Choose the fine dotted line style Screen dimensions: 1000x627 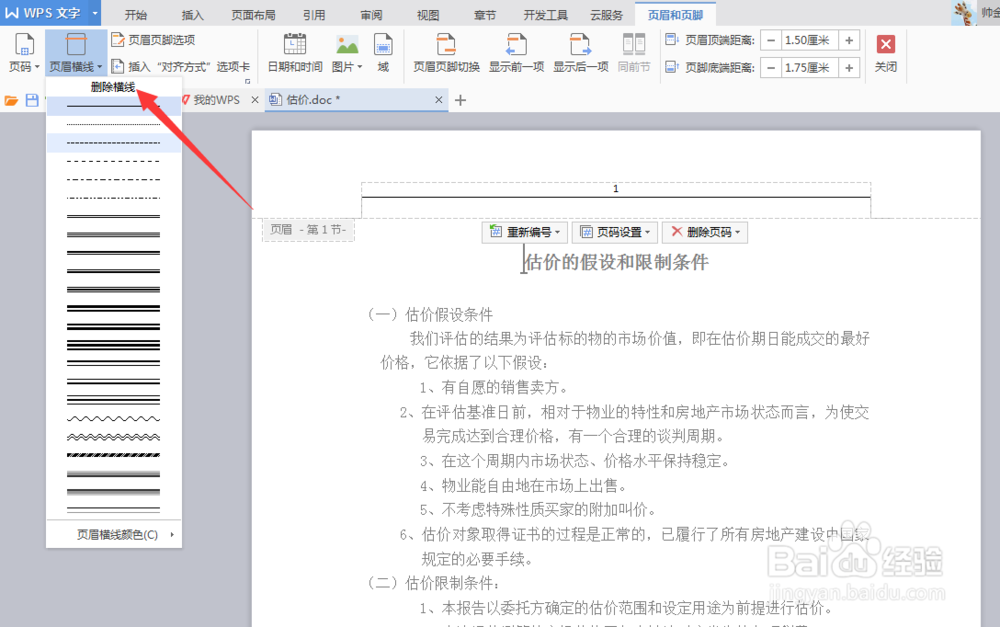tap(114, 124)
